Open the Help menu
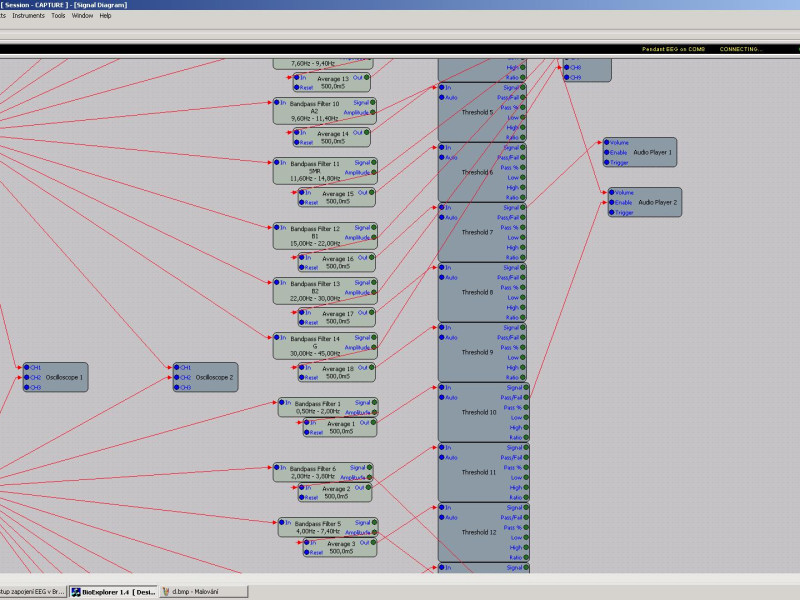The height and width of the screenshot is (600, 800). (105, 16)
